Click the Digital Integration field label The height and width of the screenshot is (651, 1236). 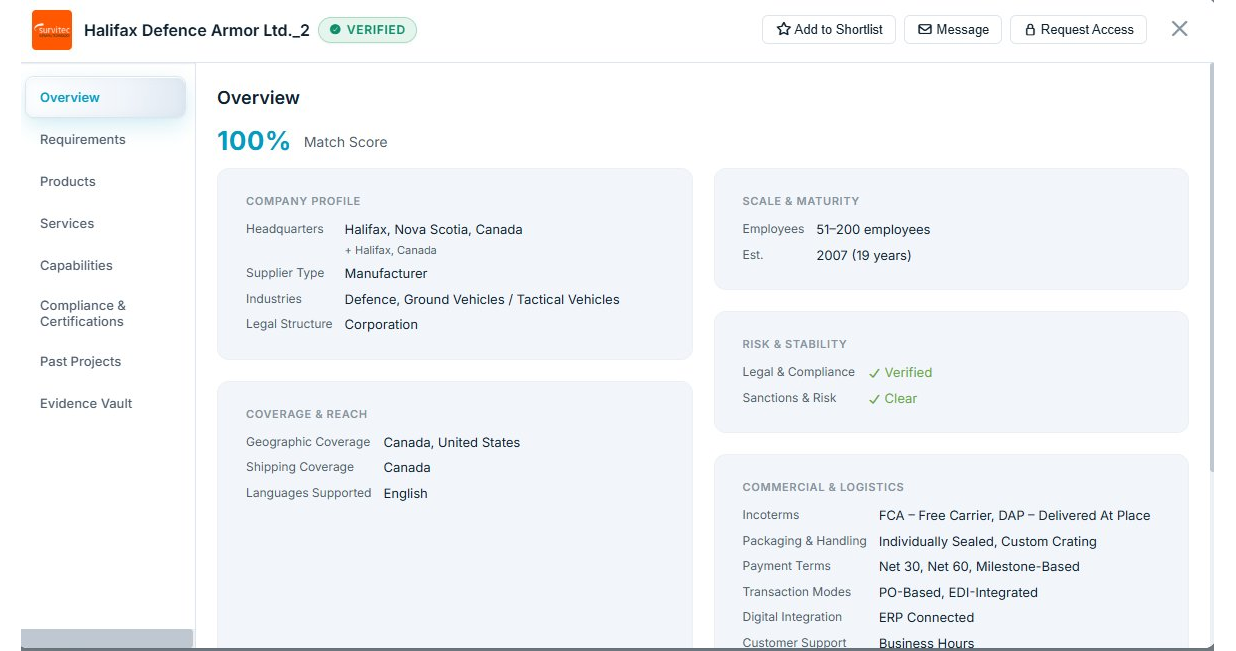792,617
